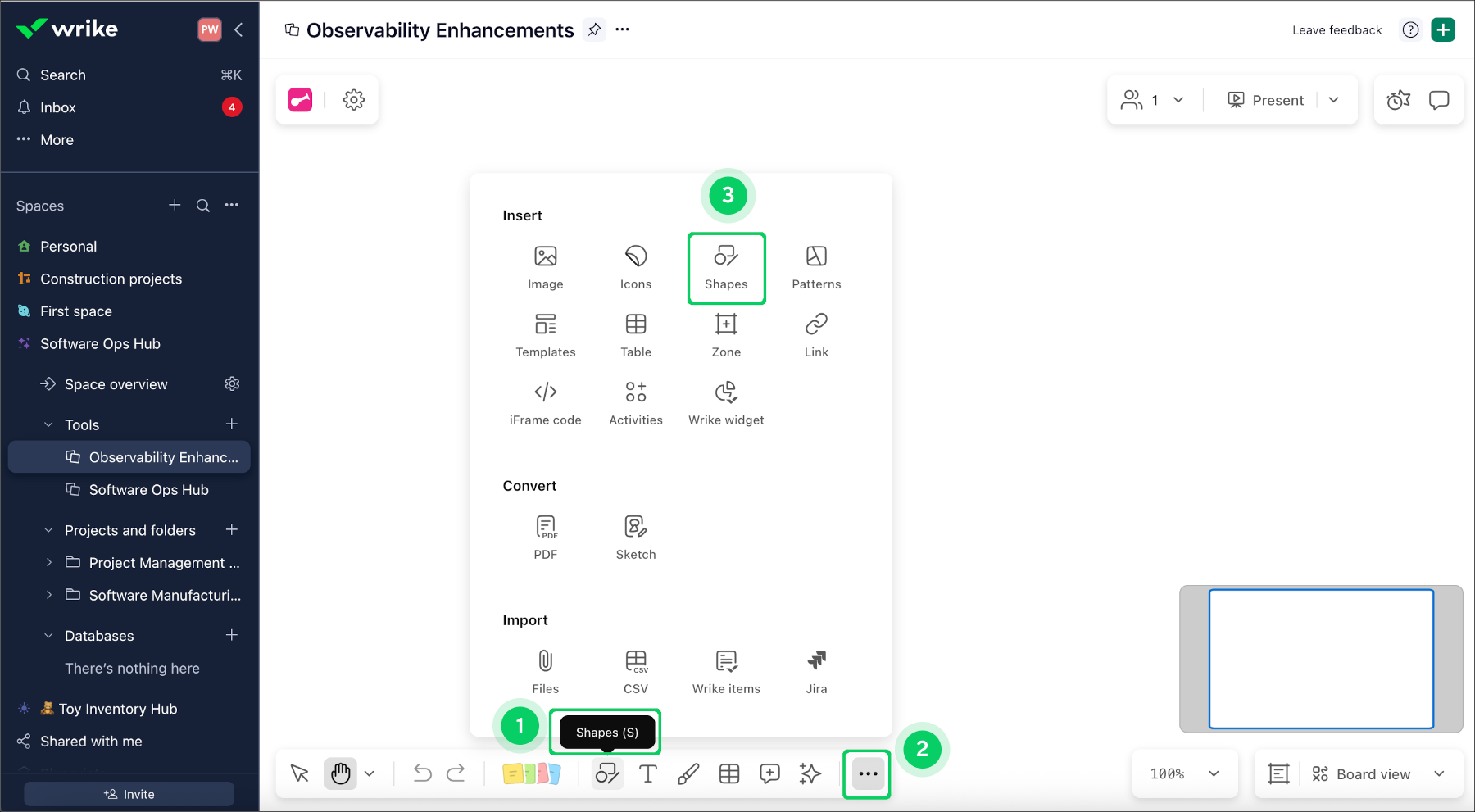Open the 100% zoom dropdown
1475x812 pixels.
[x=1186, y=773]
